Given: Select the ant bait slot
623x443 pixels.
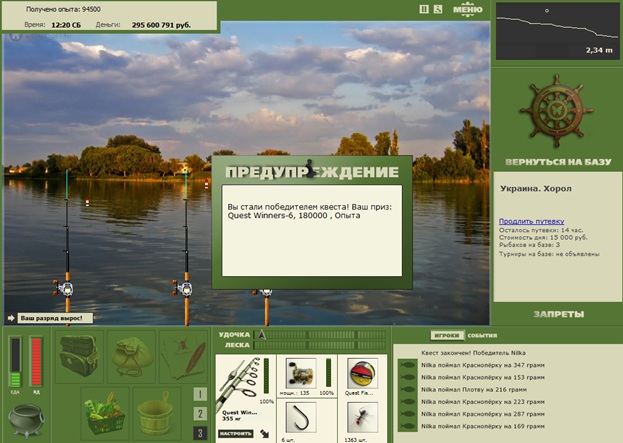Looking at the screenshot, I should coord(362,418).
